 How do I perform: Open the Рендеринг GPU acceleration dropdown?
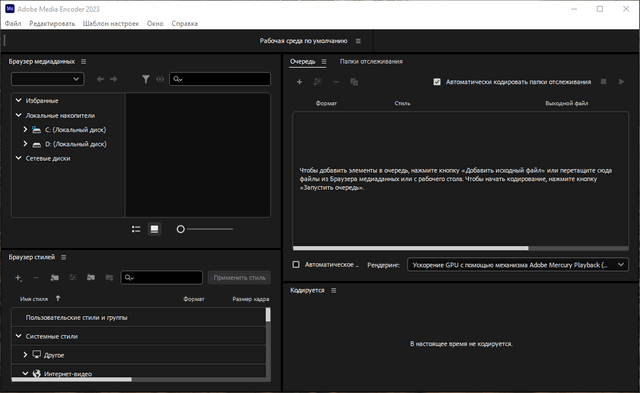point(518,265)
